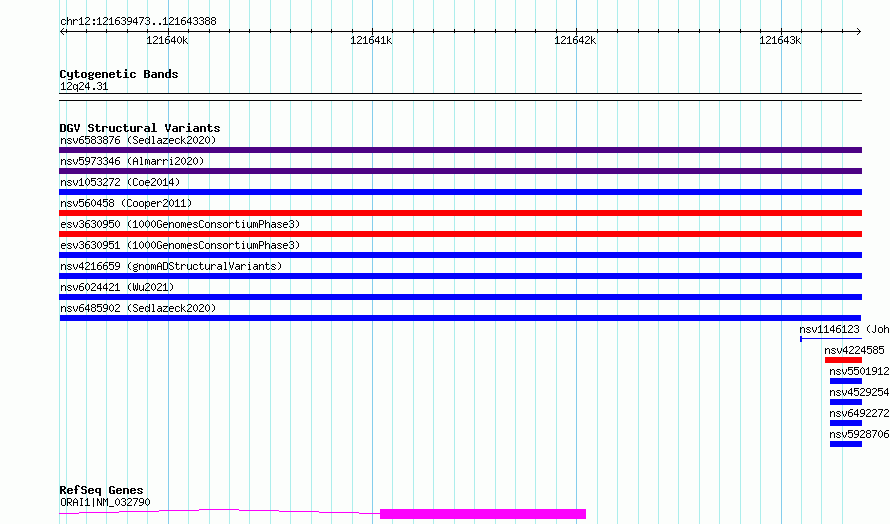Open the nsv1146123 variant label
Screen dimensions: 890x524
844,329
